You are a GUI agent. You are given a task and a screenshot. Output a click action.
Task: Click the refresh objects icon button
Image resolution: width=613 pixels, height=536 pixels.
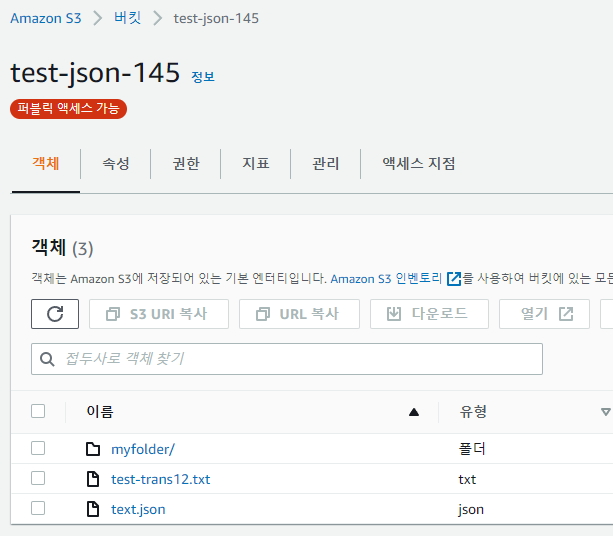55,314
